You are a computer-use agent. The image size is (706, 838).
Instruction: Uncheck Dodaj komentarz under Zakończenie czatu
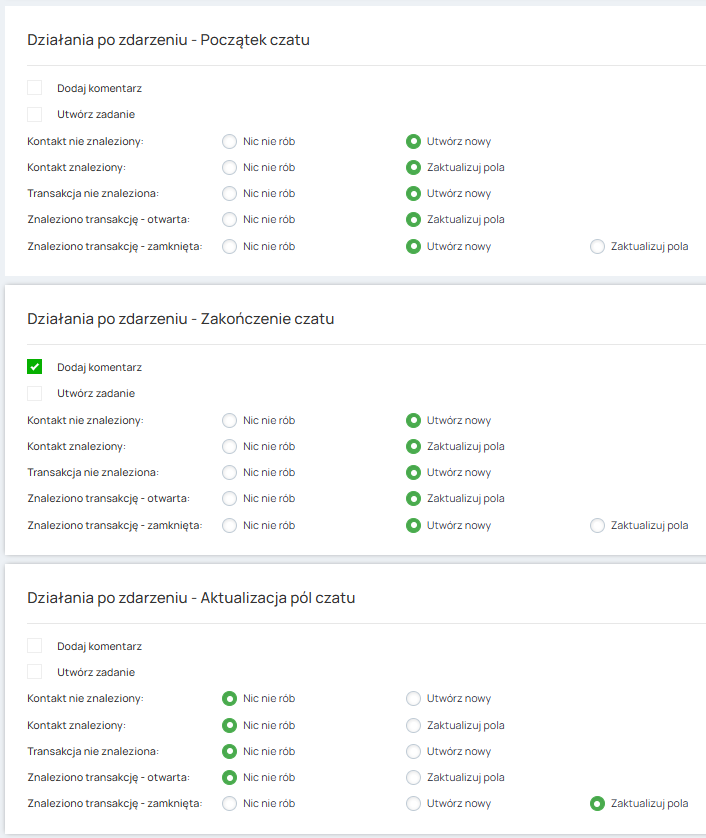35,367
